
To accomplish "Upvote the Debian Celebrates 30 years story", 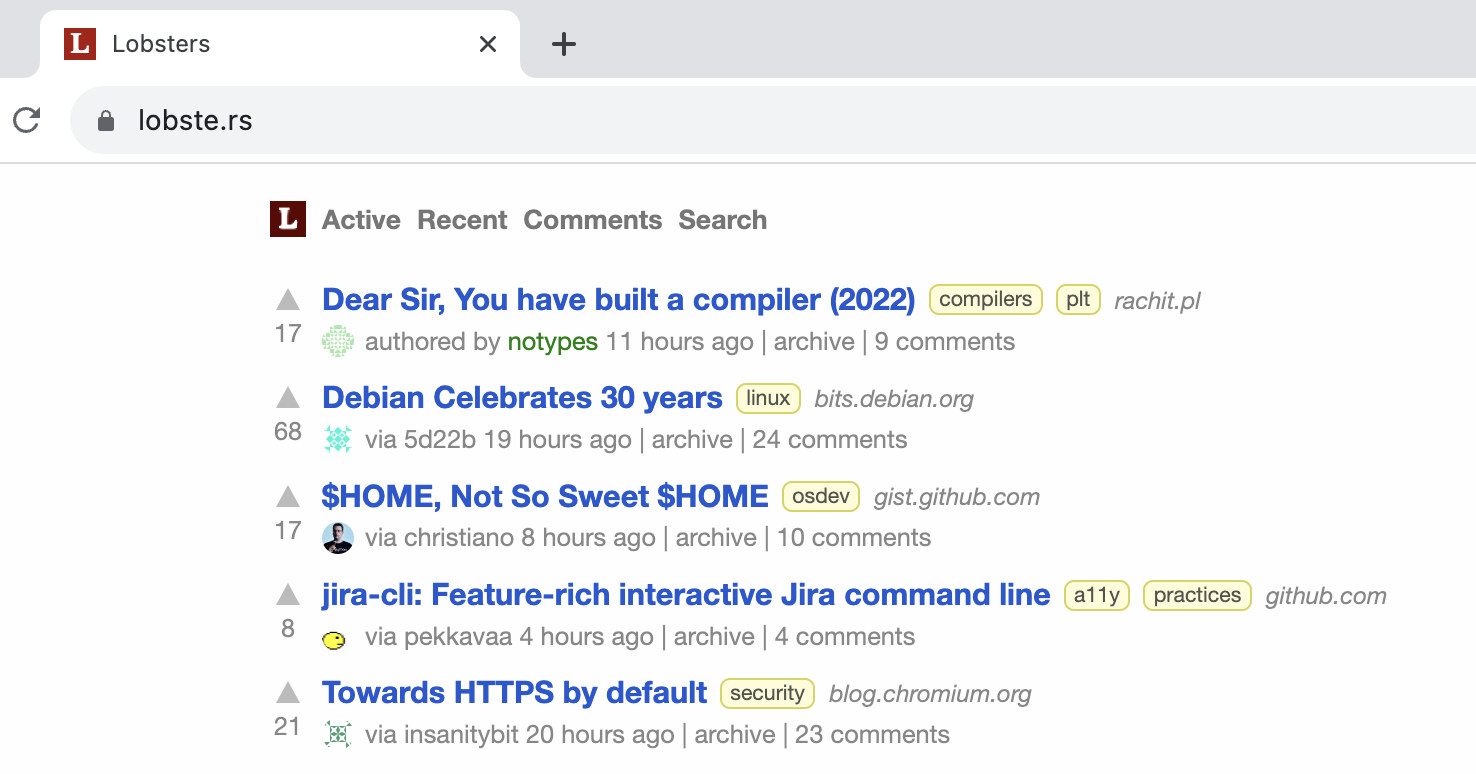I will [x=288, y=398].
